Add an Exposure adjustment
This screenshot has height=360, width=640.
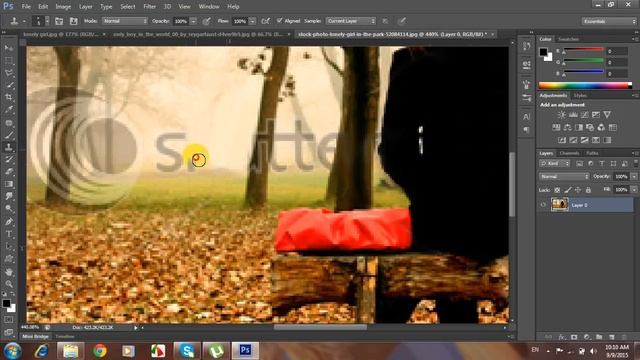point(596,115)
